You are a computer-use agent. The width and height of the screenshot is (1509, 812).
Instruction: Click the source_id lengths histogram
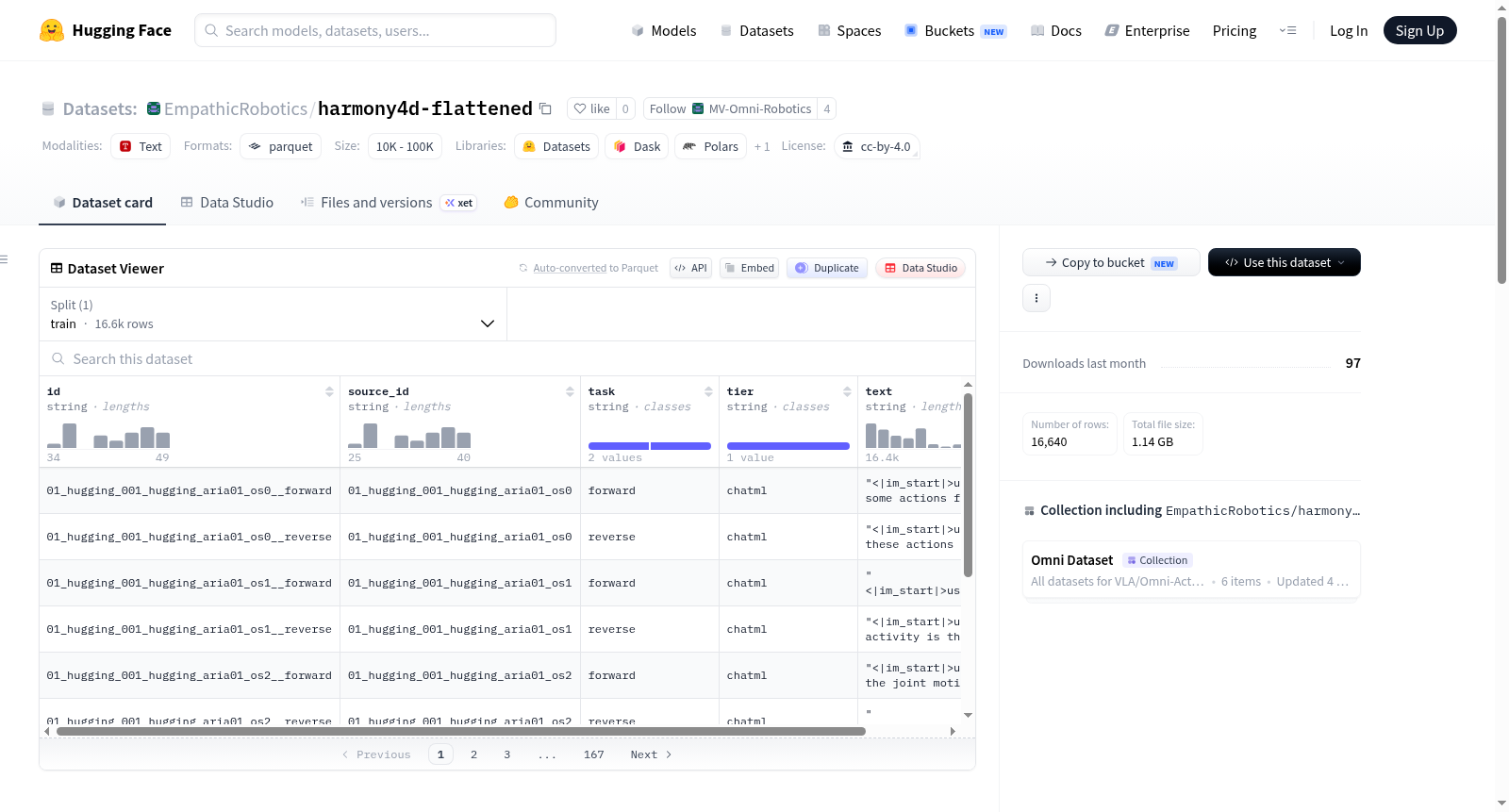[409, 436]
